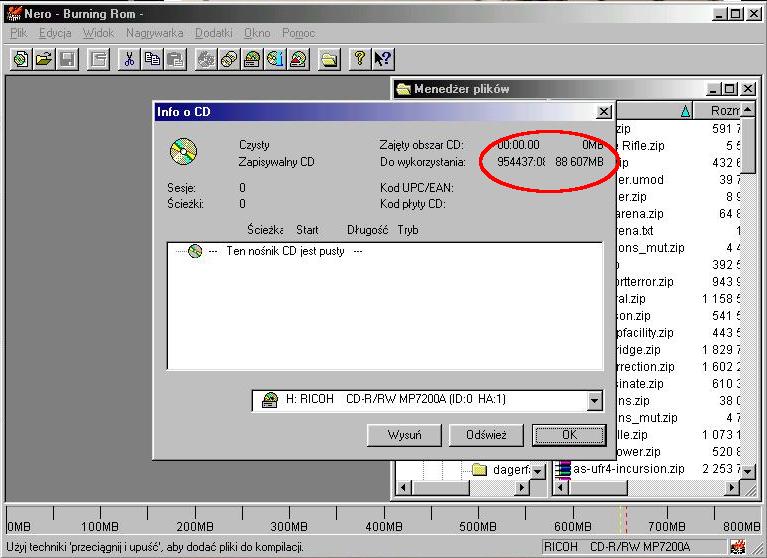Click up arrow of file list vertical scrollbar
Image resolution: width=767 pixels, height=558 pixels.
[747, 110]
